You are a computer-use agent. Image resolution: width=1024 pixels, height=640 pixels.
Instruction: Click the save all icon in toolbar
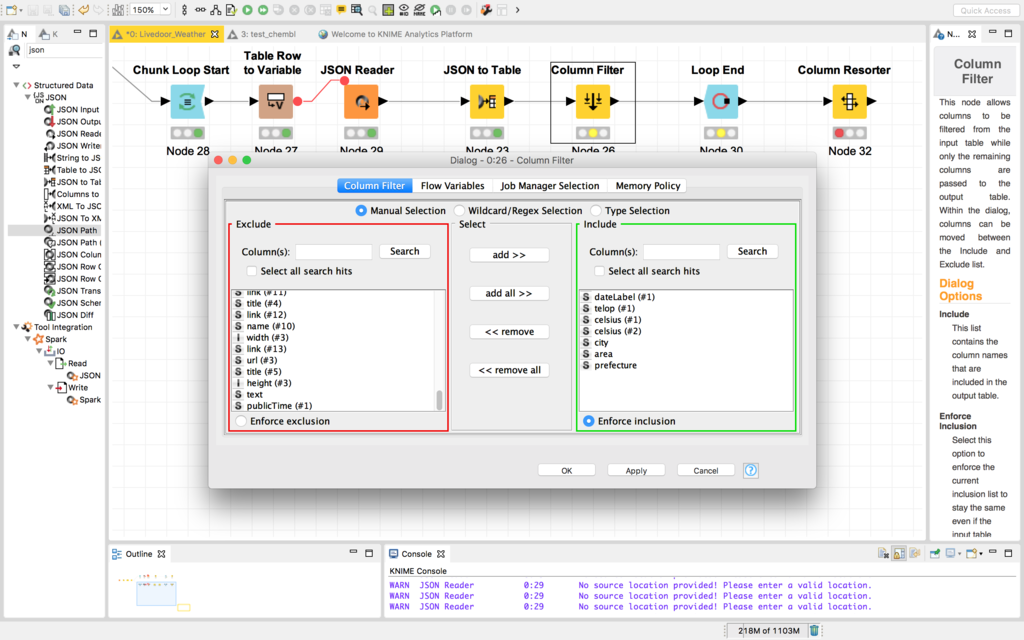click(x=64, y=10)
